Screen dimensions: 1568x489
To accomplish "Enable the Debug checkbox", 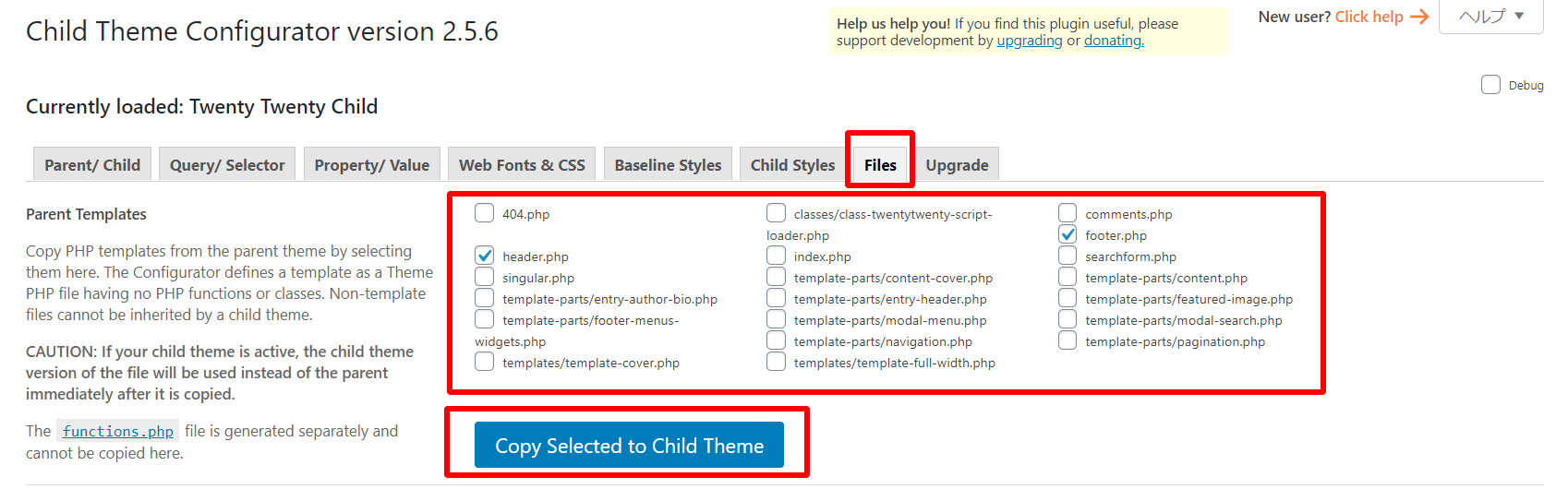I will pyautogui.click(x=1490, y=85).
